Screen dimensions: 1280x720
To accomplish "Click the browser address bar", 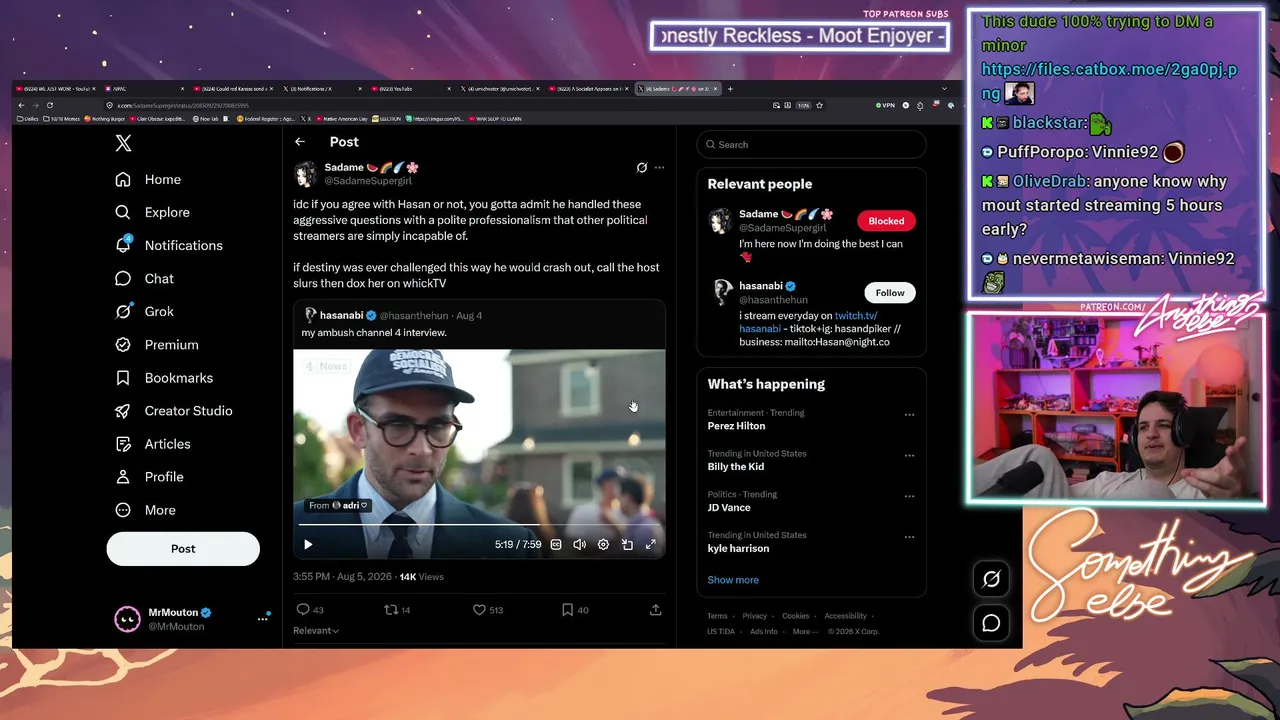I will tap(440, 105).
